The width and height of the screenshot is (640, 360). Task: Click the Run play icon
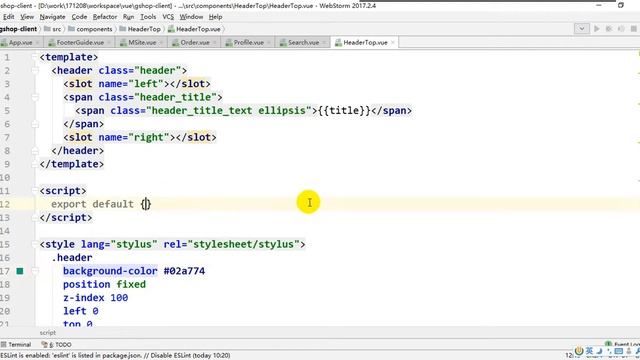click(597, 29)
